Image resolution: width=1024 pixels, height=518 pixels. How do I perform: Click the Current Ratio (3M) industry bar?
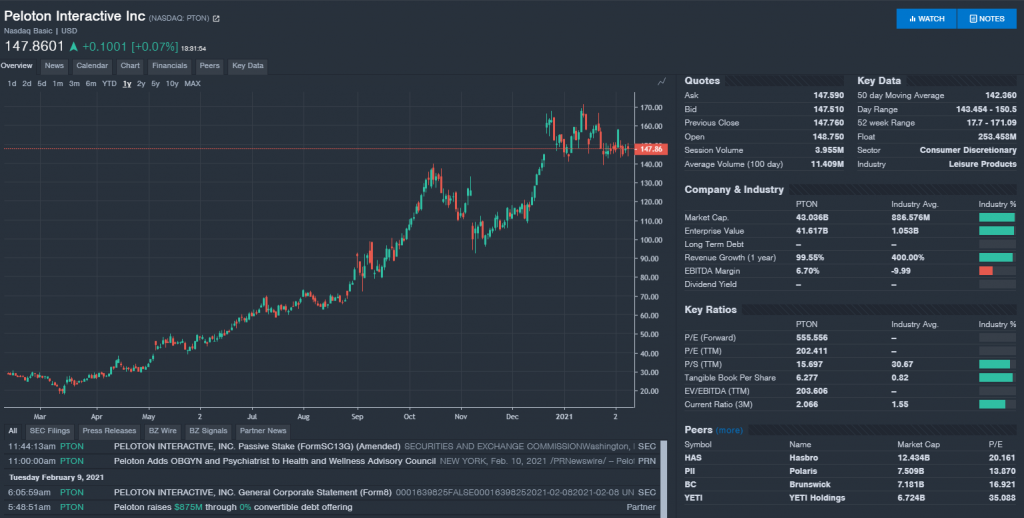click(x=992, y=404)
